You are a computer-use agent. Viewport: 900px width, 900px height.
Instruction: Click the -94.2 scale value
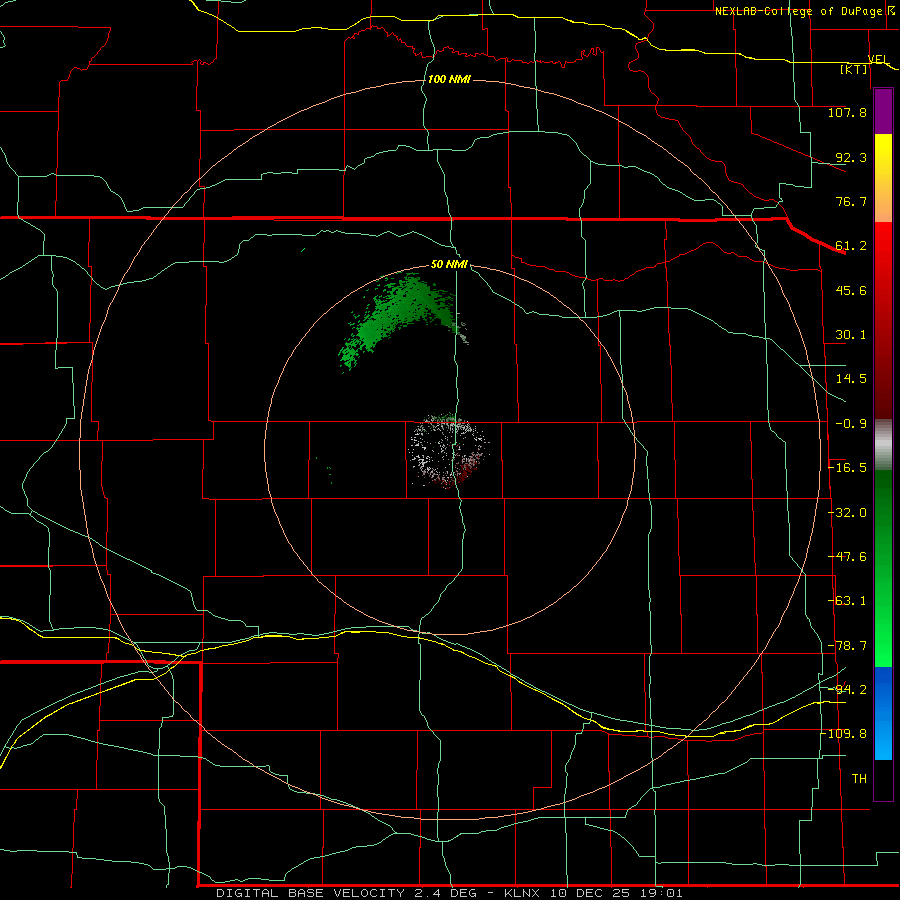848,690
